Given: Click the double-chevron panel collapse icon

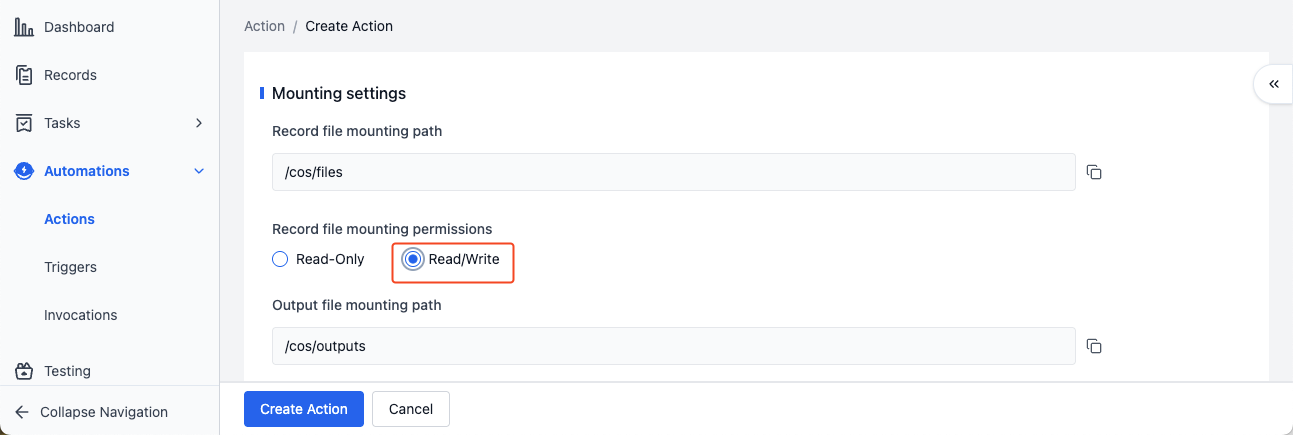Looking at the screenshot, I should pyautogui.click(x=1273, y=84).
